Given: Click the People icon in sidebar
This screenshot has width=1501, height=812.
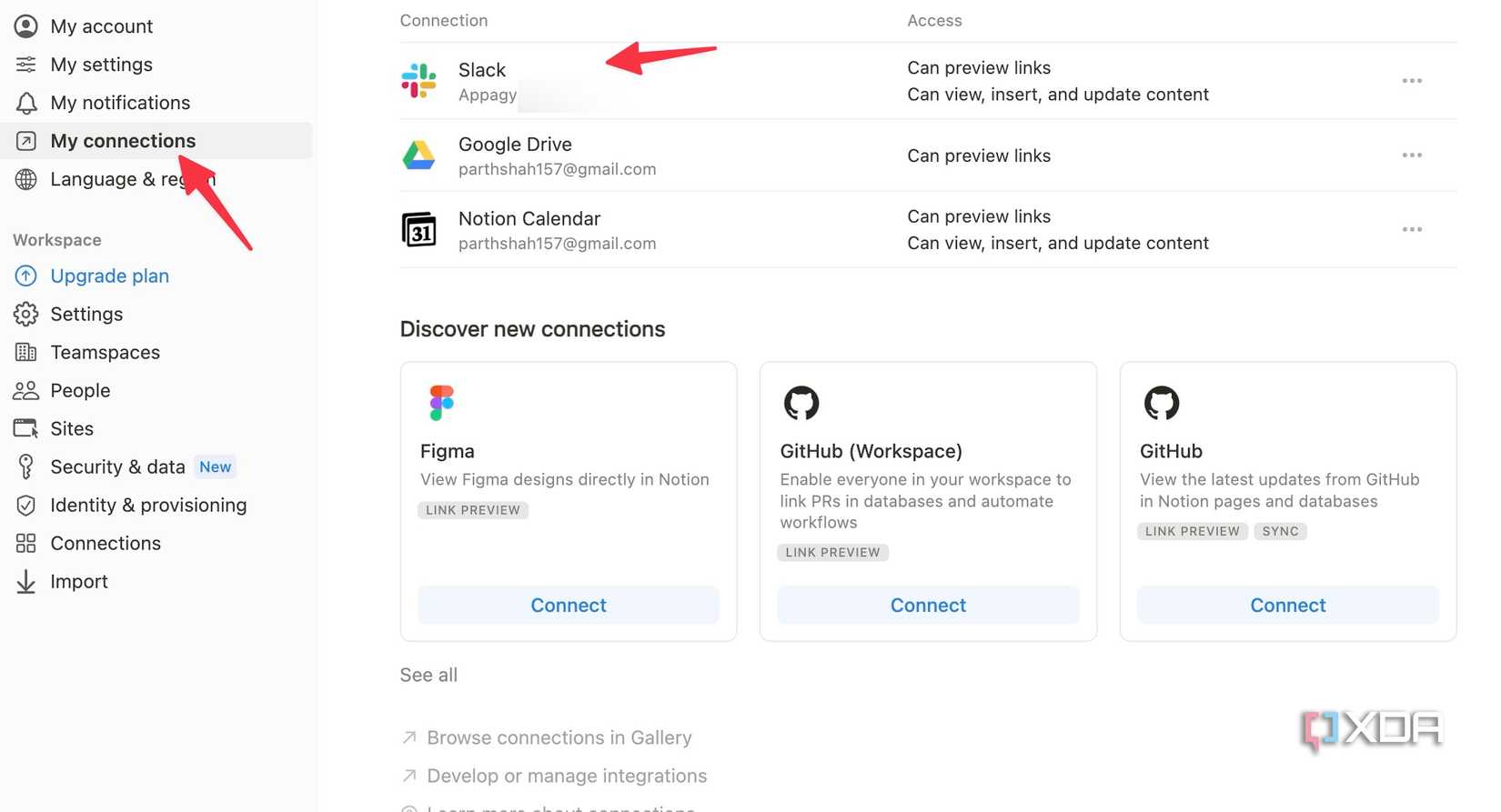Looking at the screenshot, I should 25,390.
